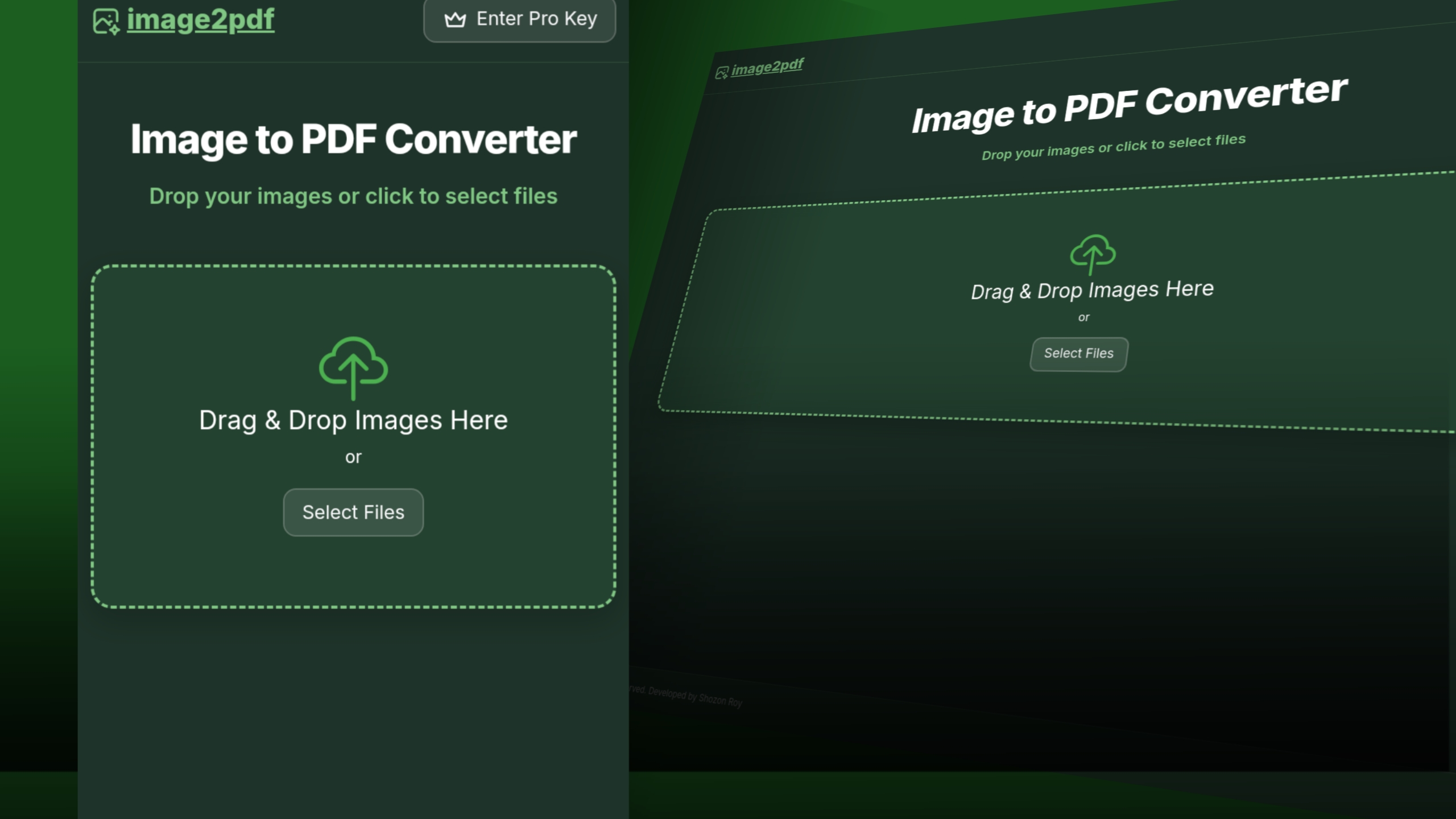Click the italic 'Drag & Drop Images Here' text
This screenshot has width=1456, height=819.
point(1092,291)
